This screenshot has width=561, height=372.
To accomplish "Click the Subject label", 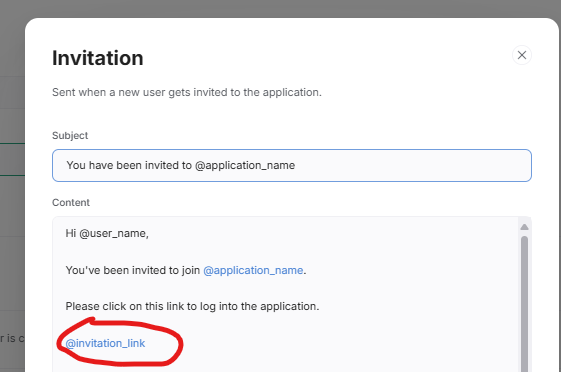I will coord(70,136).
